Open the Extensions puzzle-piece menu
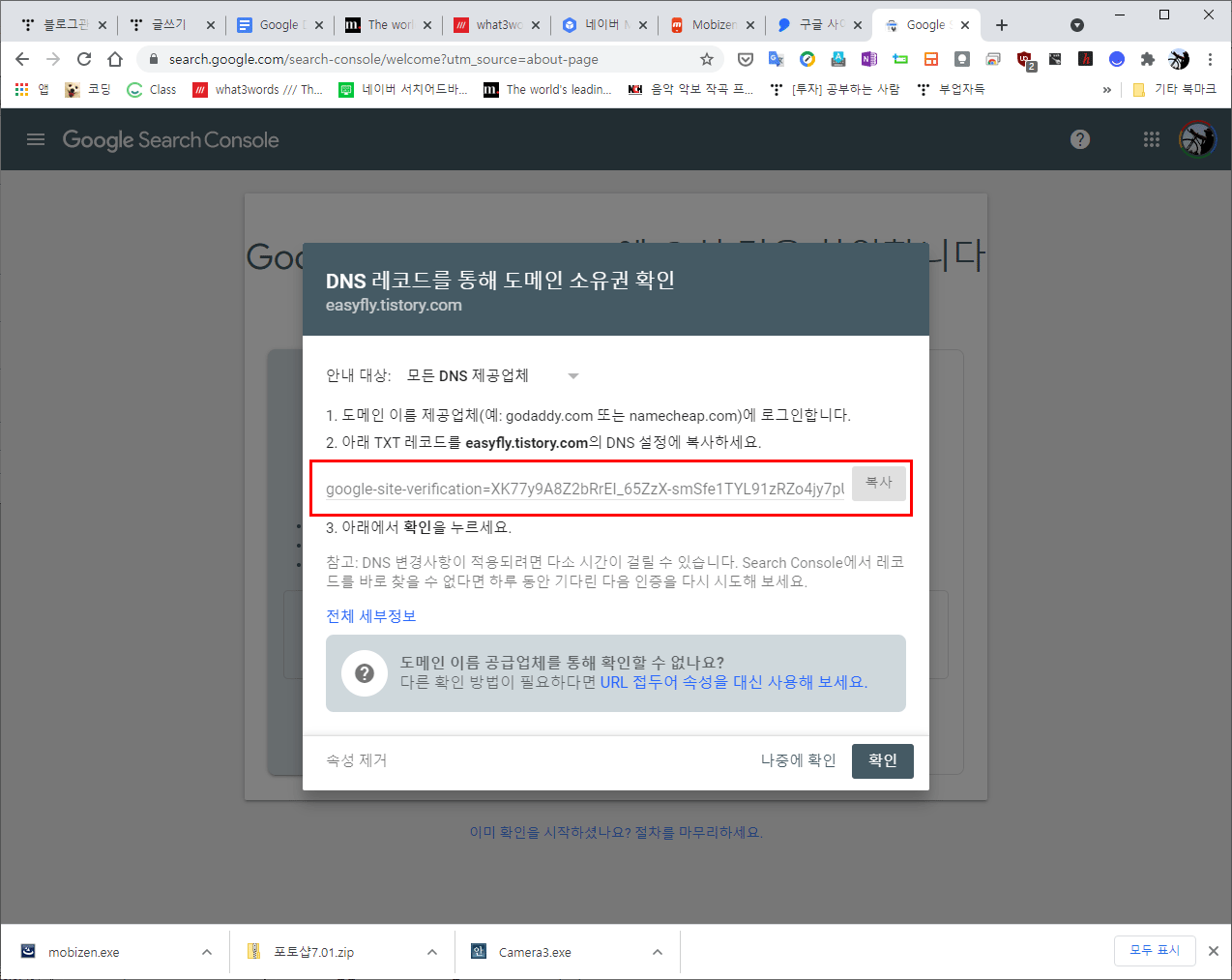1232x980 pixels. click(x=1148, y=59)
